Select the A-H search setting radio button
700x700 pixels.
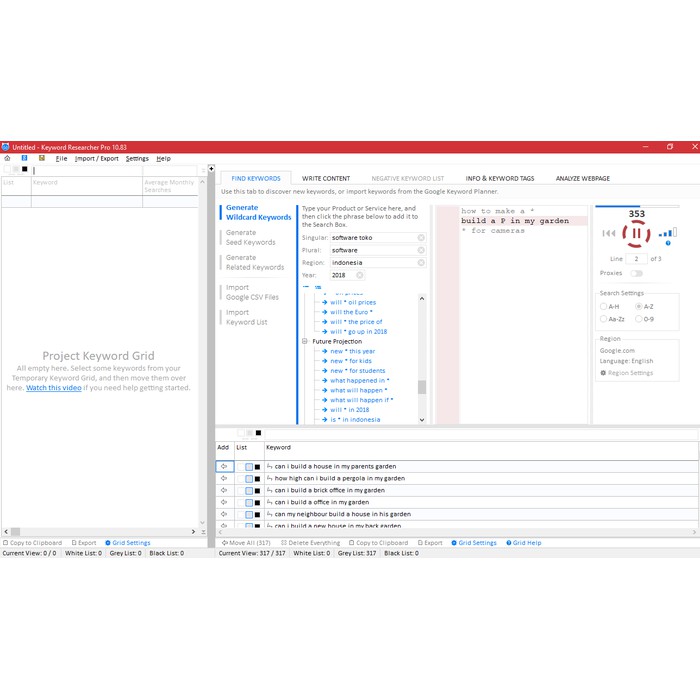click(603, 306)
